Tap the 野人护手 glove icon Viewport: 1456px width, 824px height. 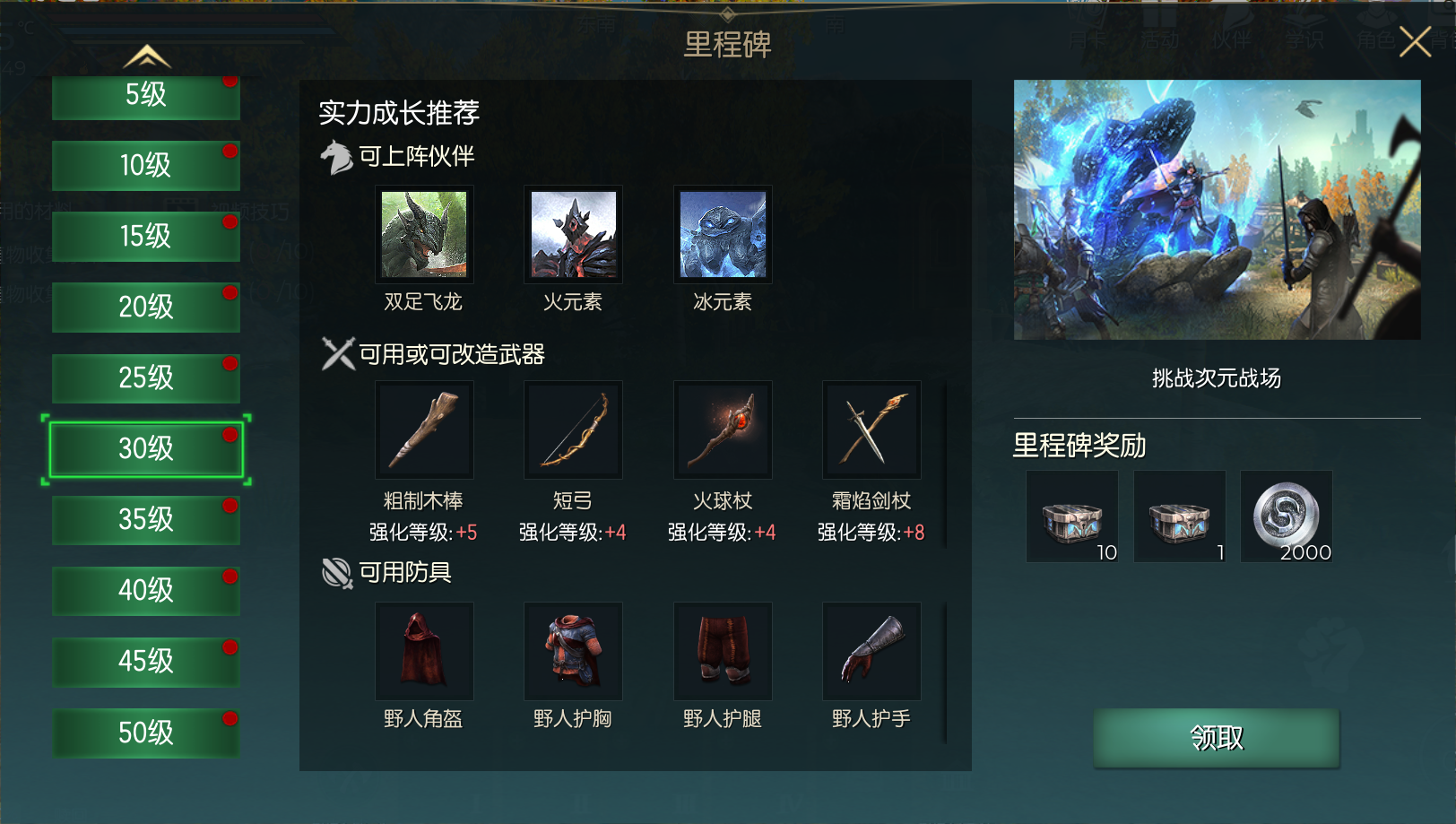pyautogui.click(x=871, y=651)
